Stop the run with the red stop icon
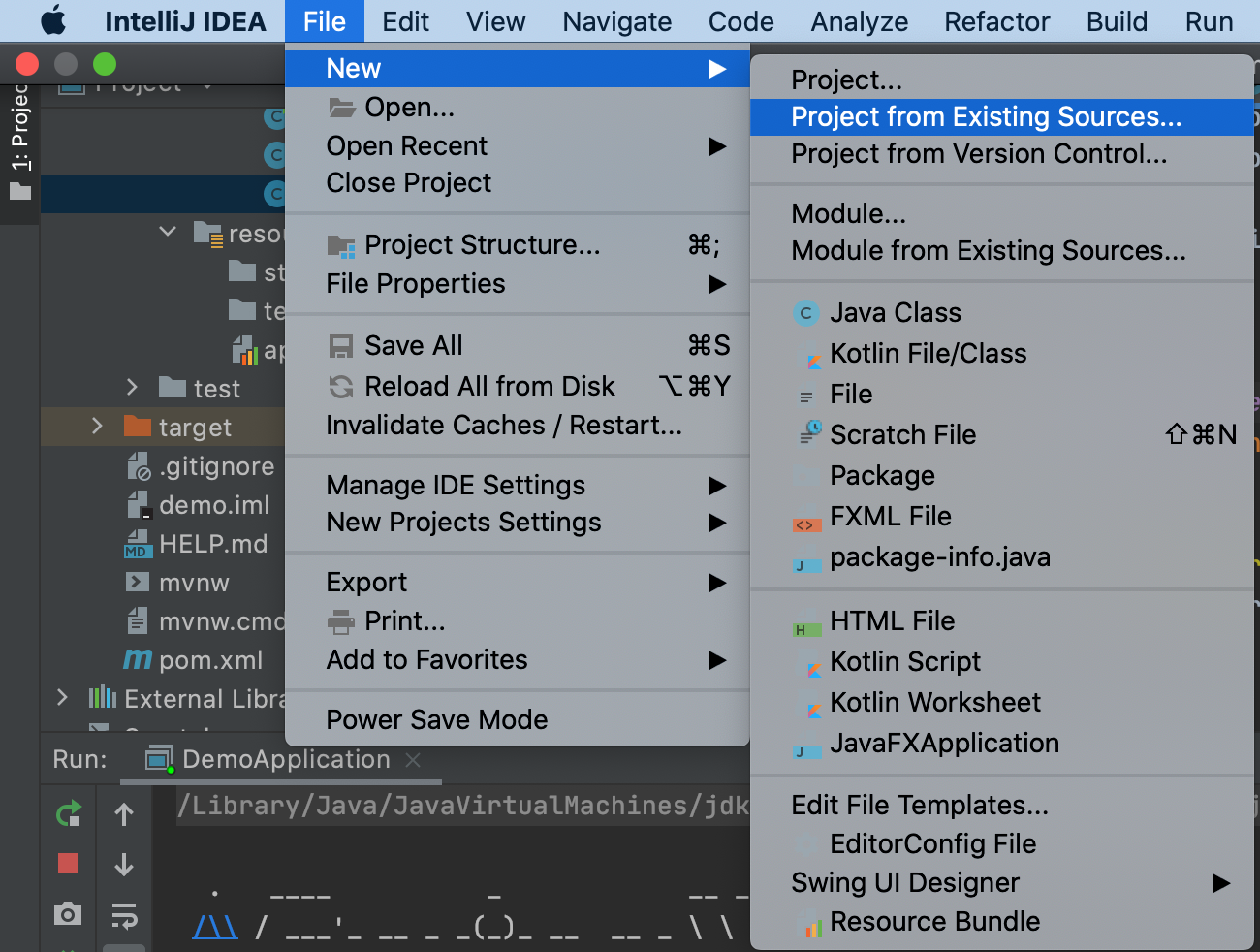 click(68, 863)
